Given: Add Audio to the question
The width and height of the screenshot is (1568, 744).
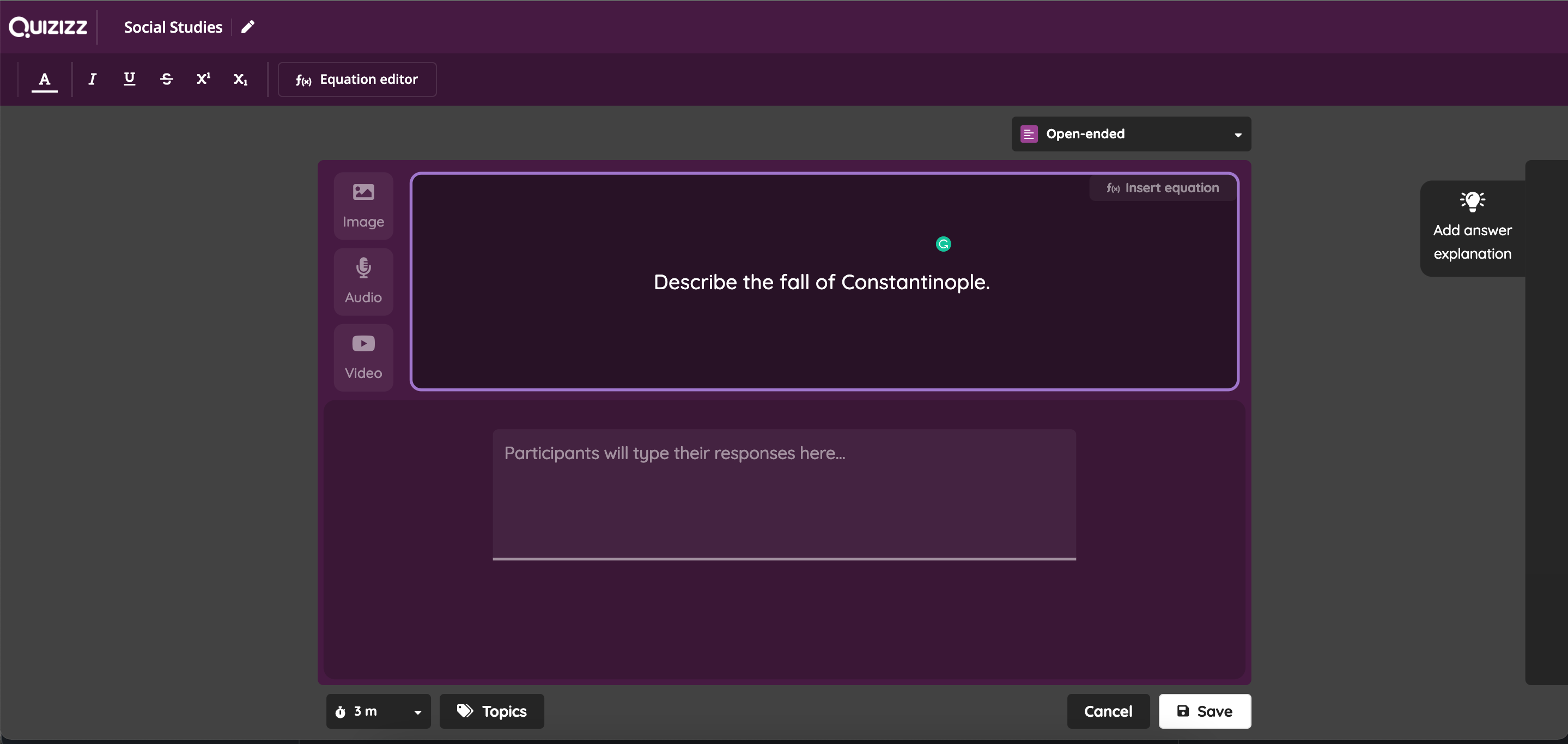Looking at the screenshot, I should (363, 281).
